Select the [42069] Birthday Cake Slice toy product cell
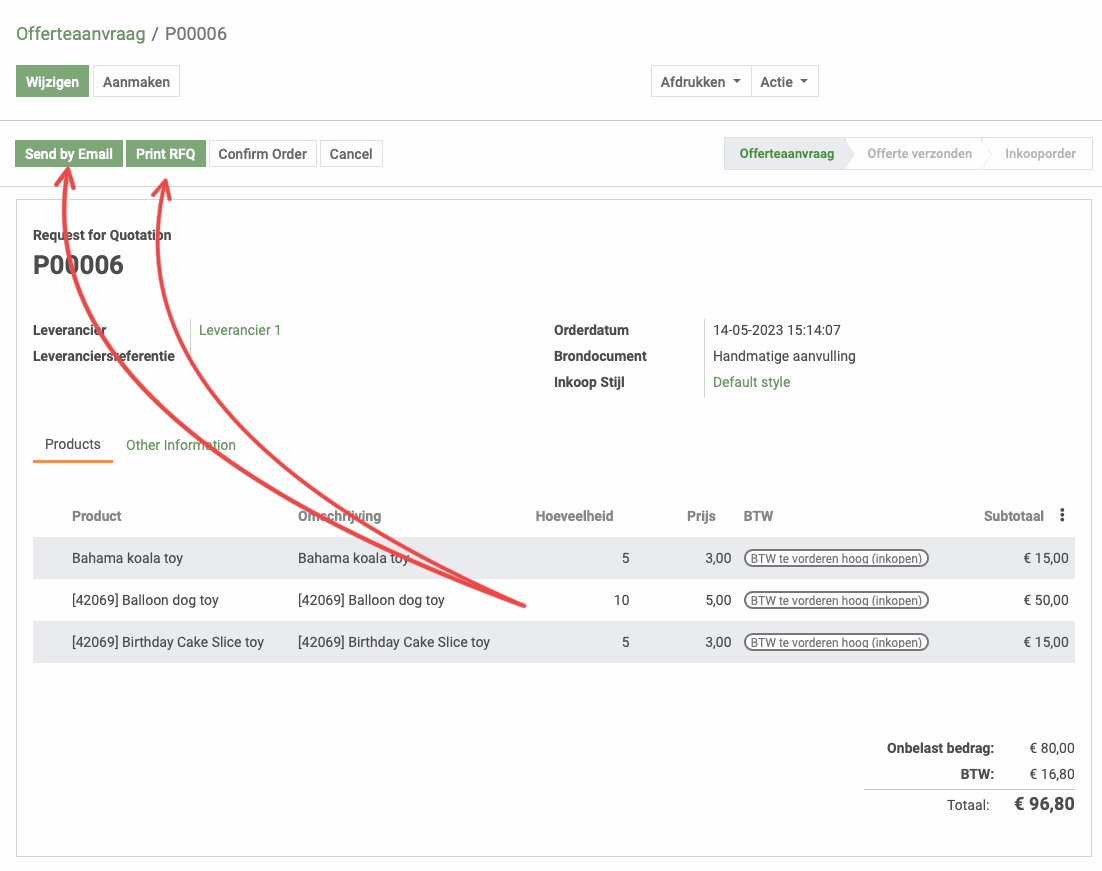 coord(168,643)
